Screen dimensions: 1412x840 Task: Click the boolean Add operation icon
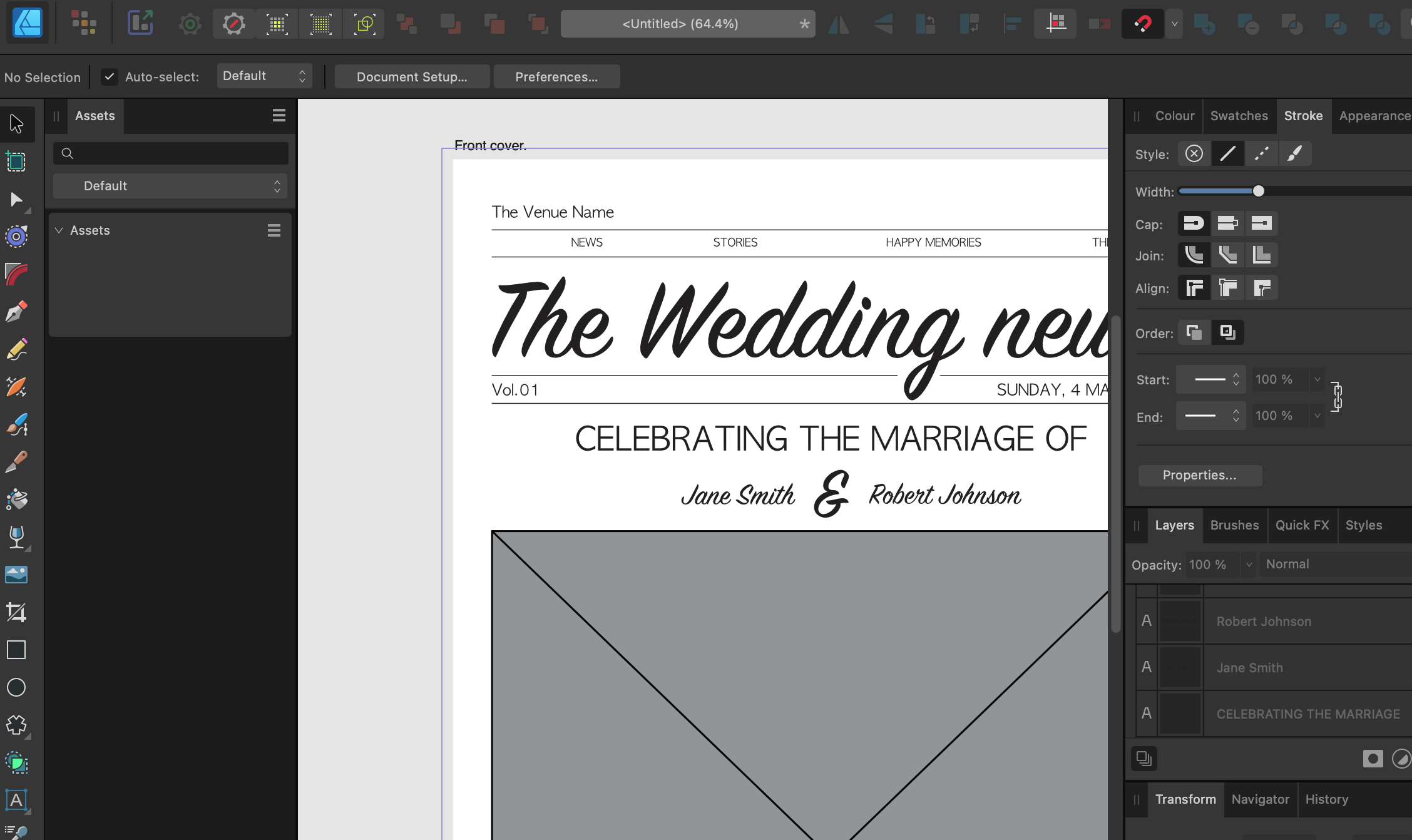tap(1204, 24)
